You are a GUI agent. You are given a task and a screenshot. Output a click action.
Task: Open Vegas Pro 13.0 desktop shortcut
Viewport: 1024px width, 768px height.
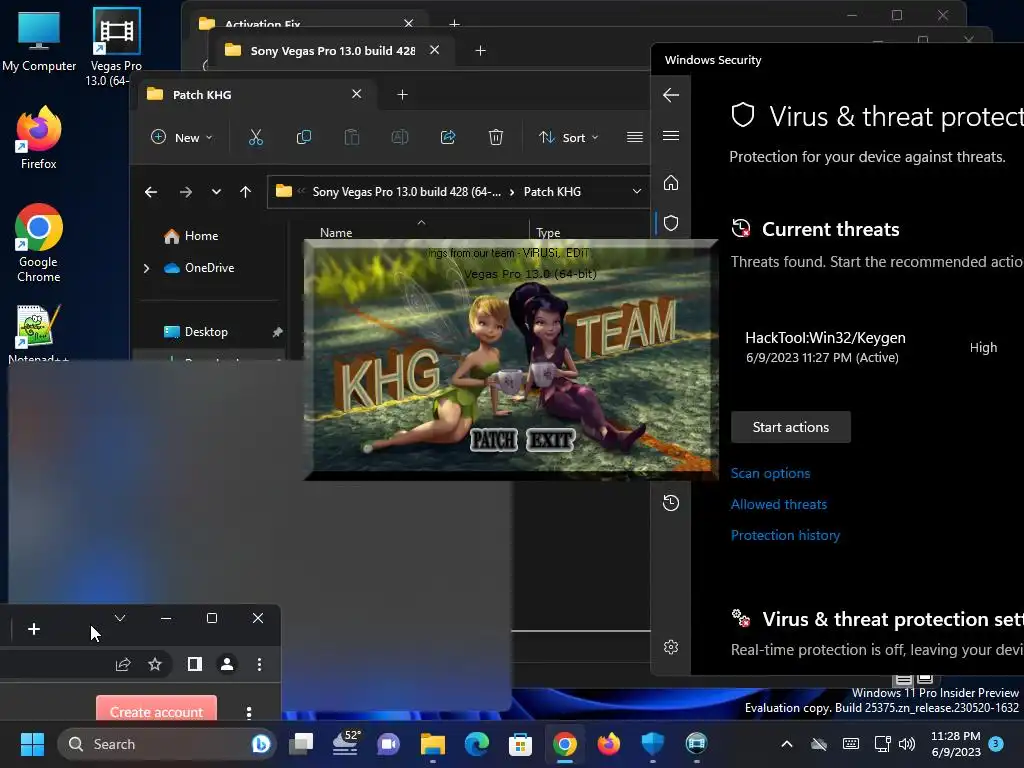116,47
